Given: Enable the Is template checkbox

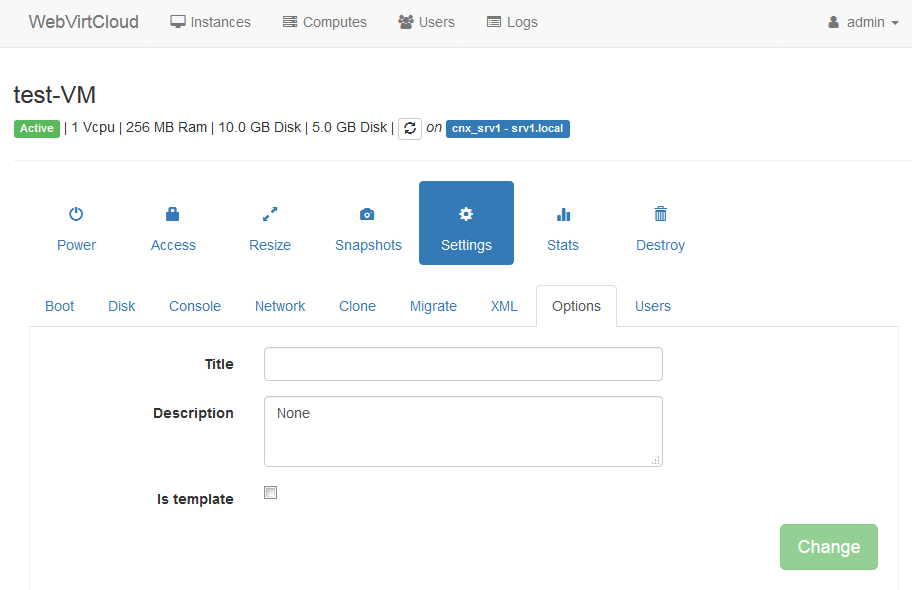Looking at the screenshot, I should (x=270, y=493).
